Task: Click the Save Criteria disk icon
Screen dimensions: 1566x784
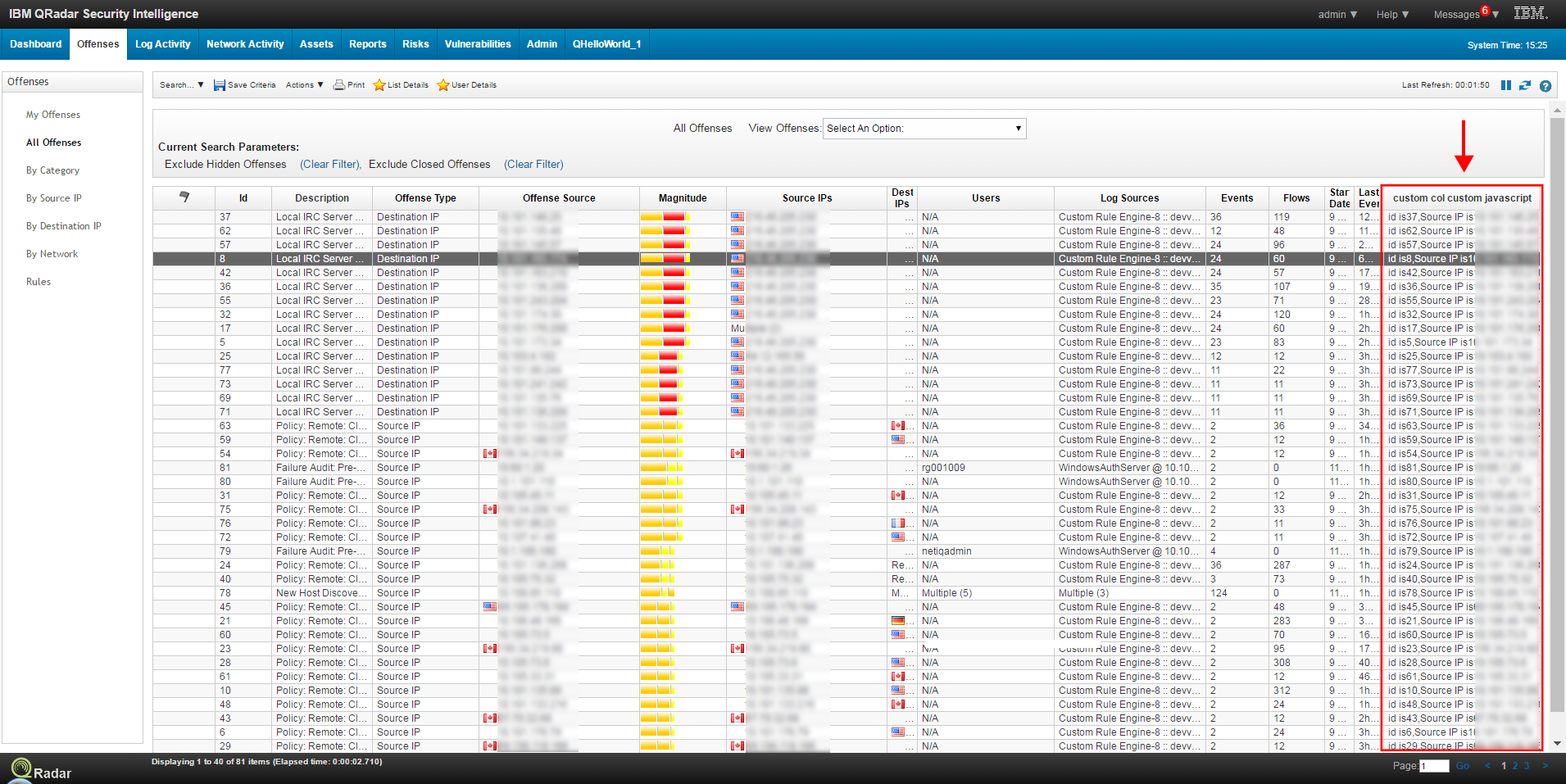Action: tap(219, 85)
